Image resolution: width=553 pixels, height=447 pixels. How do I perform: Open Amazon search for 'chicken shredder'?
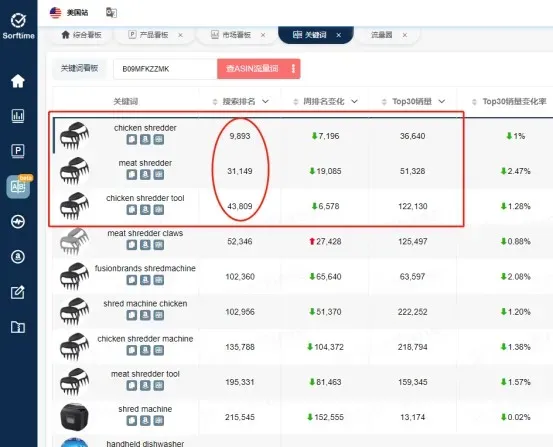click(x=145, y=139)
